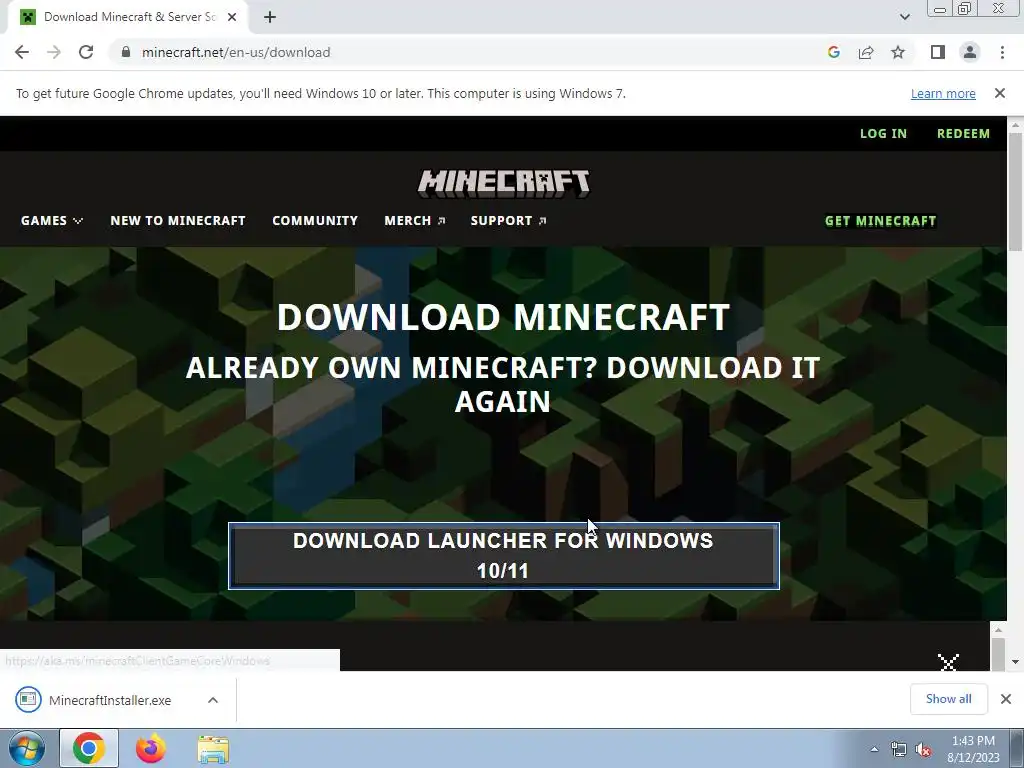
Task: Dismiss the Chrome update notification bar
Action: click(999, 93)
